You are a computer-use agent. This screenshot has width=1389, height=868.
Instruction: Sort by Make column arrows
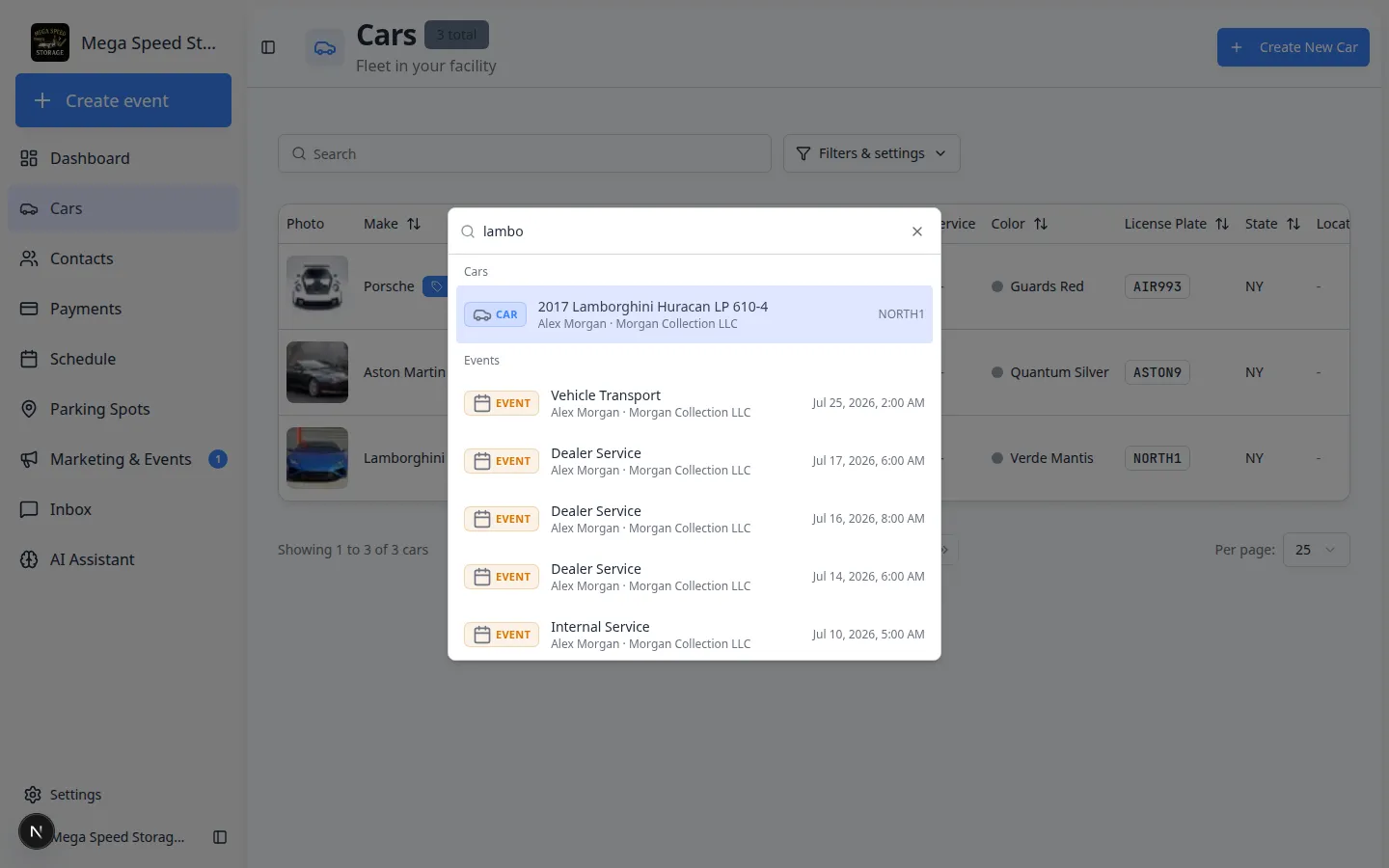click(x=414, y=224)
